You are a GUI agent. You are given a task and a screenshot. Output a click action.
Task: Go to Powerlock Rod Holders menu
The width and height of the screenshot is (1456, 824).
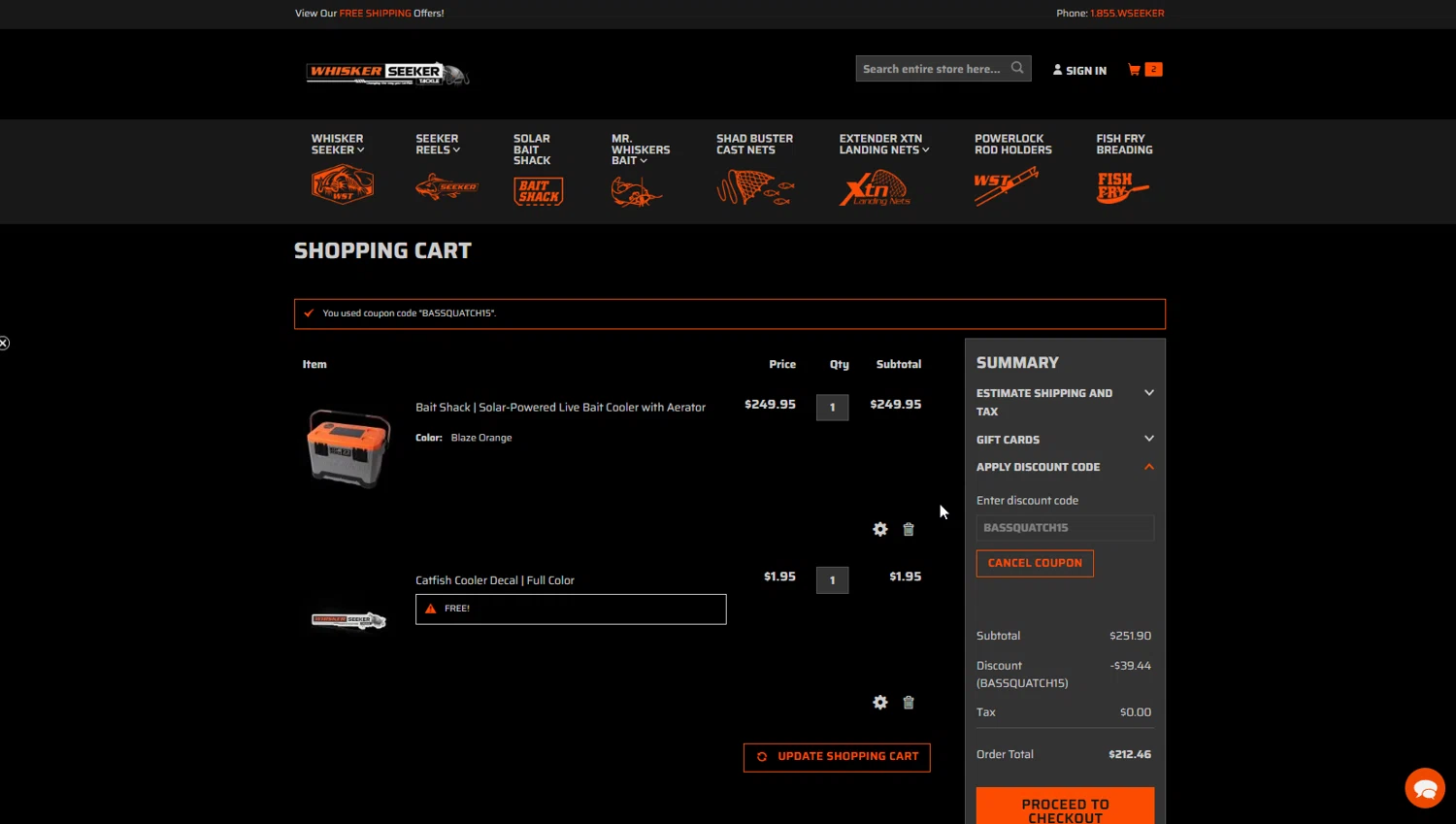pyautogui.click(x=1013, y=144)
